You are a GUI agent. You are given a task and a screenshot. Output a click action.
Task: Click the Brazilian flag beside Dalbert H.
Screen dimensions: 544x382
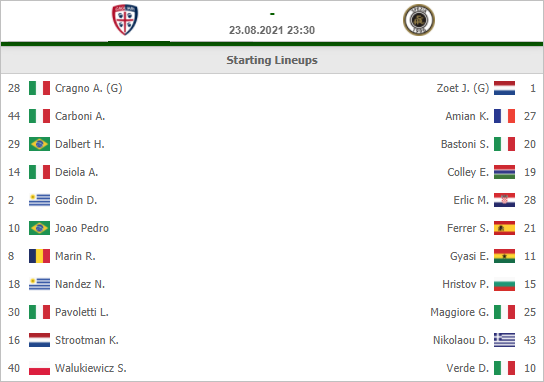39,144
